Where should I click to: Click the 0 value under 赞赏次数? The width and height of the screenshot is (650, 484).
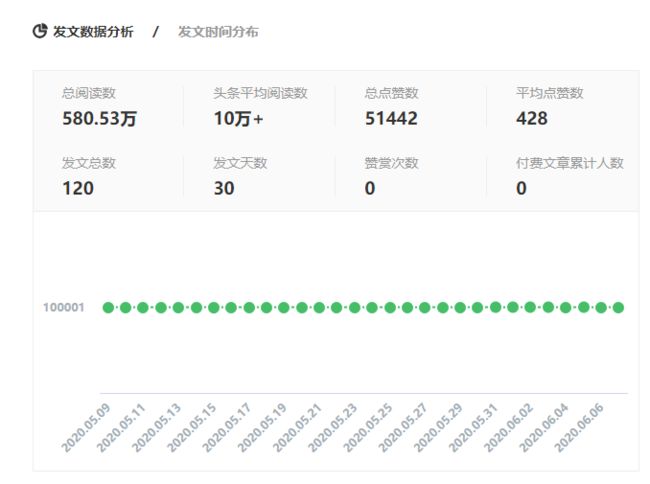370,189
